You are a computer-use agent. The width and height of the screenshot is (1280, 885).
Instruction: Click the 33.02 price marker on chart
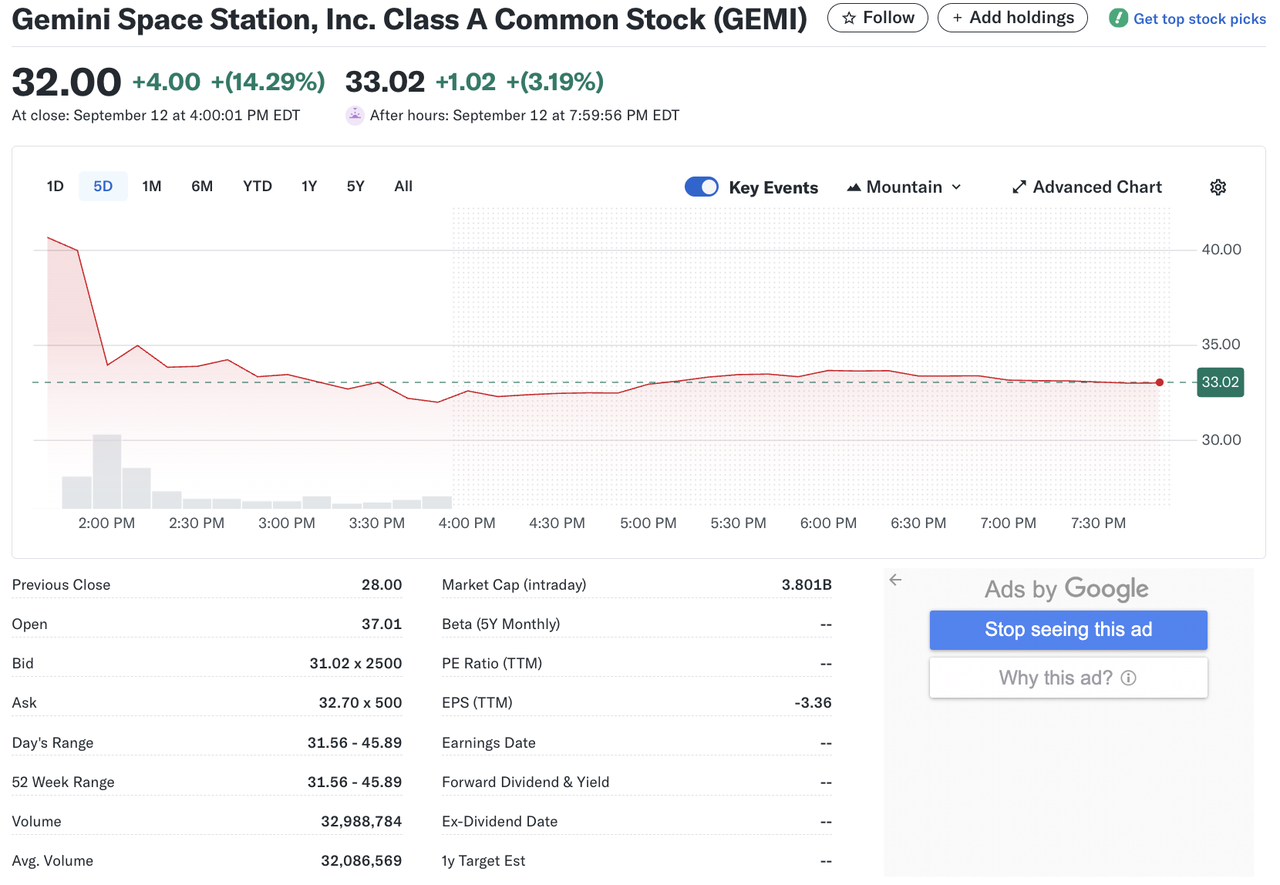pyautogui.click(x=1220, y=382)
